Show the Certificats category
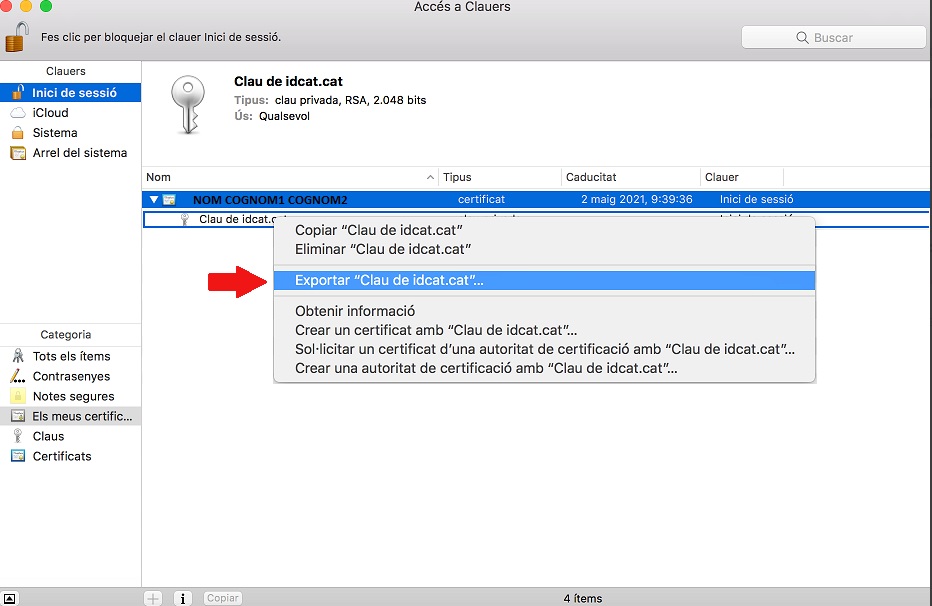The width and height of the screenshot is (932, 606). [62, 456]
